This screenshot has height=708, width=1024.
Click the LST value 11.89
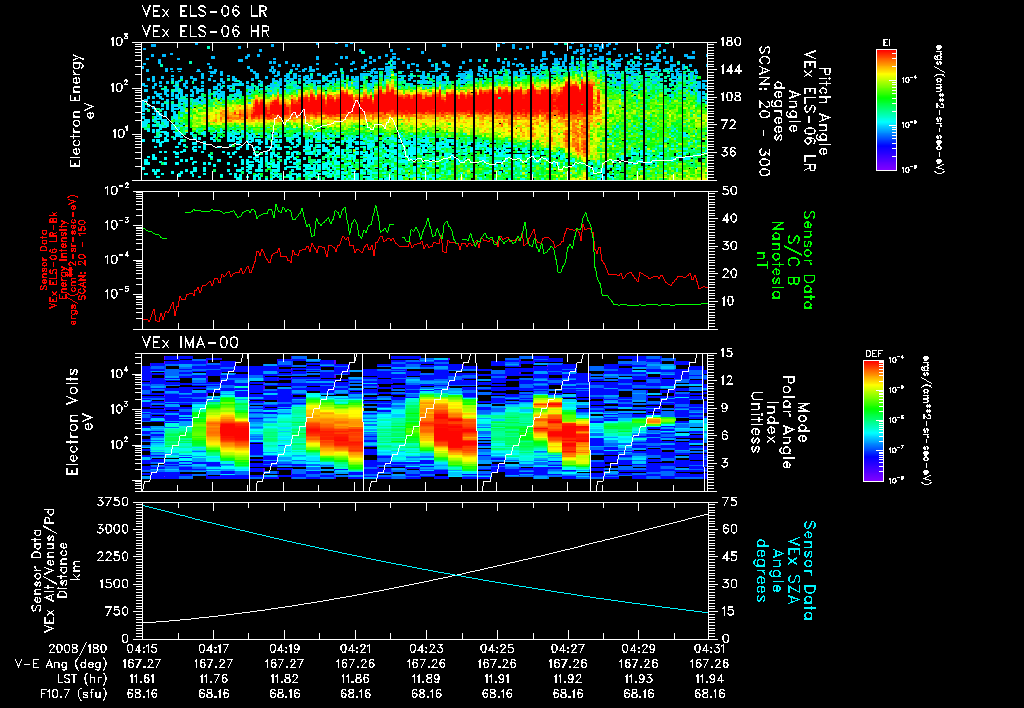426,679
